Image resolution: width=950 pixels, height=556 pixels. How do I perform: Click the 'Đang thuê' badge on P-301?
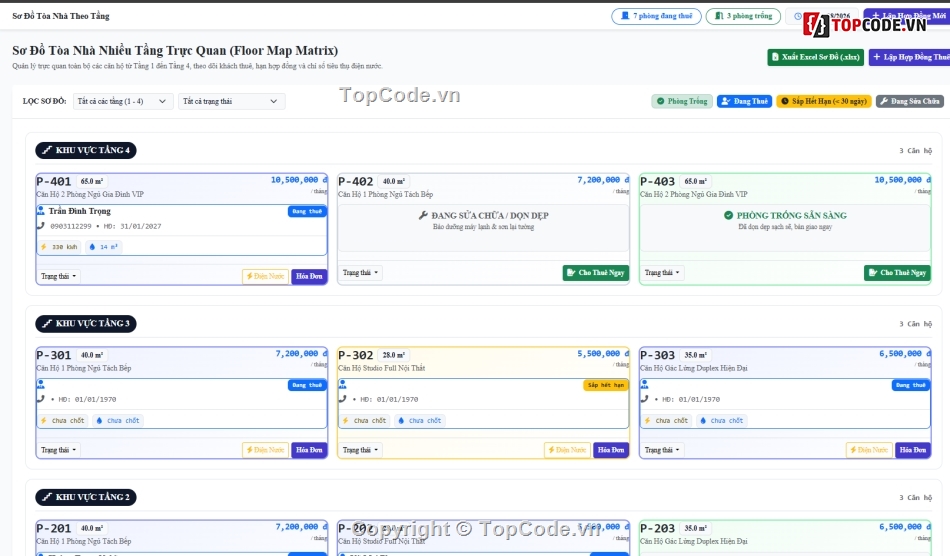(307, 385)
